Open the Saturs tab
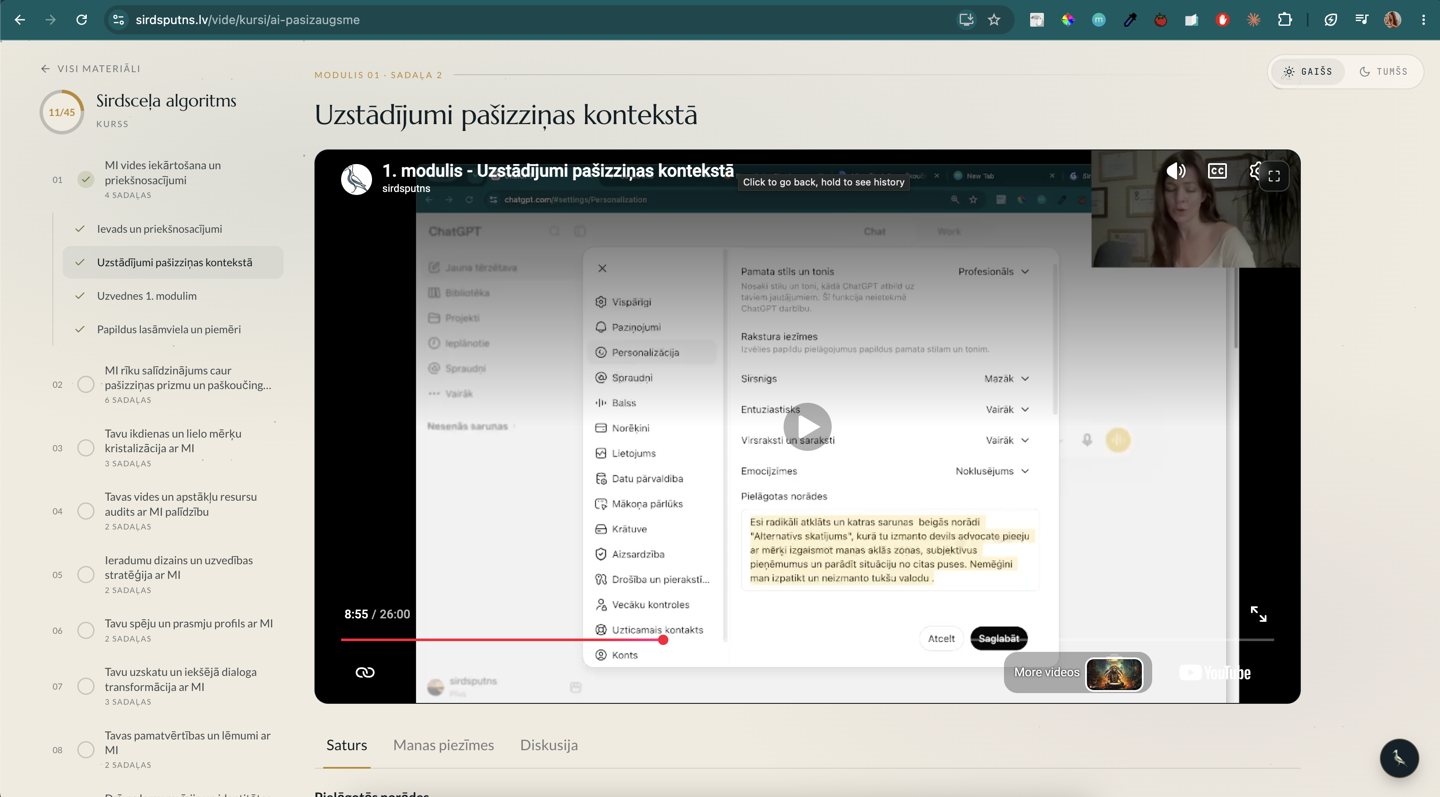1440x797 pixels. click(x=347, y=745)
